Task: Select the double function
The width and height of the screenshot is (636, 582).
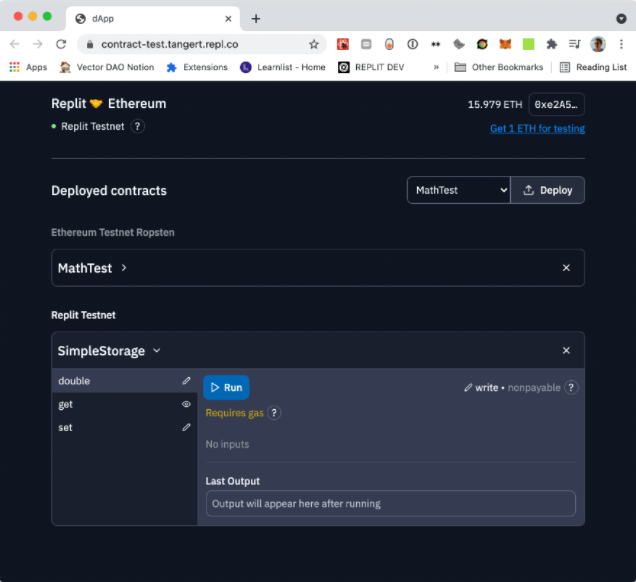Action: [125, 381]
